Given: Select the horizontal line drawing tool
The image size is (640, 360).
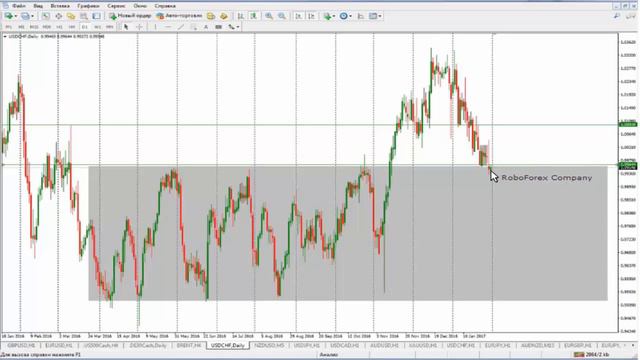Looking at the screenshot, I should [x=168, y=27].
